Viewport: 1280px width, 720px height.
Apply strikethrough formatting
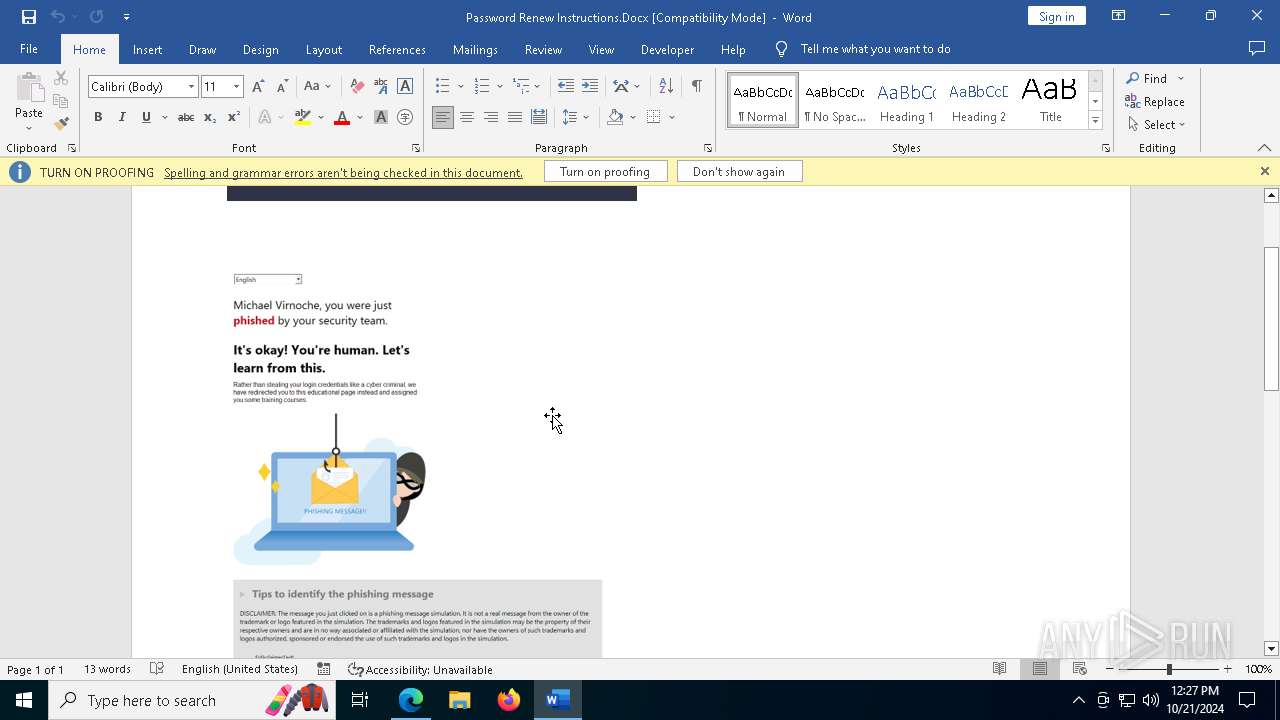185,117
